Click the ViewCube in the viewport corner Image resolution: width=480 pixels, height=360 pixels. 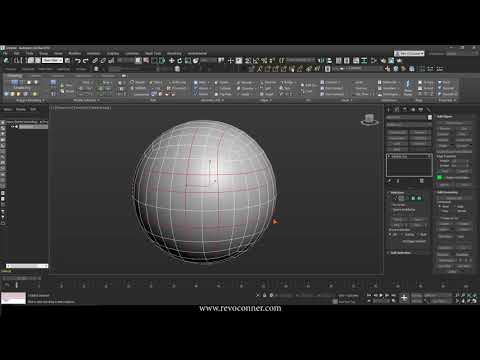[369, 119]
